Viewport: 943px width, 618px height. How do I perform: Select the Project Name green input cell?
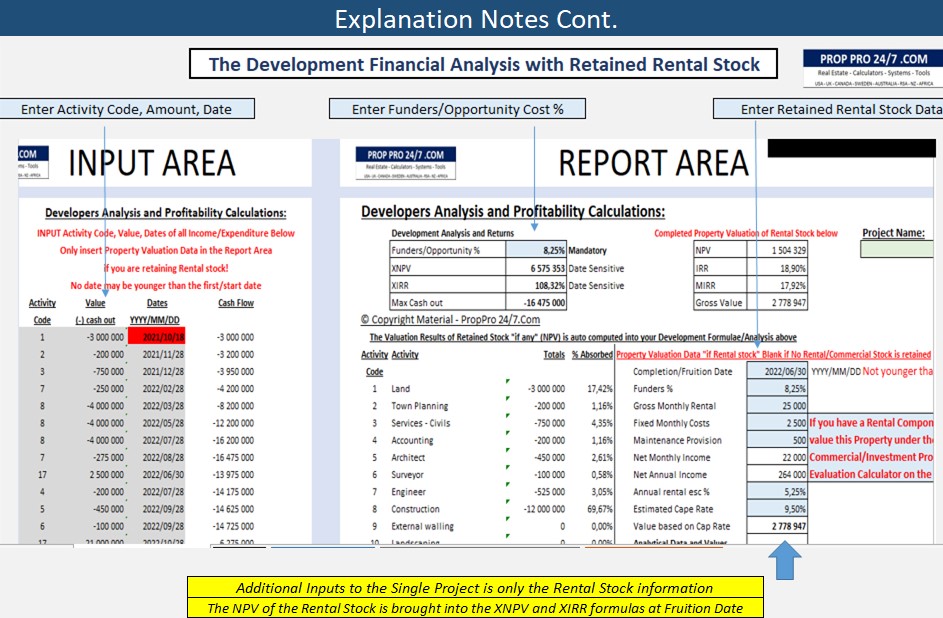click(x=897, y=249)
